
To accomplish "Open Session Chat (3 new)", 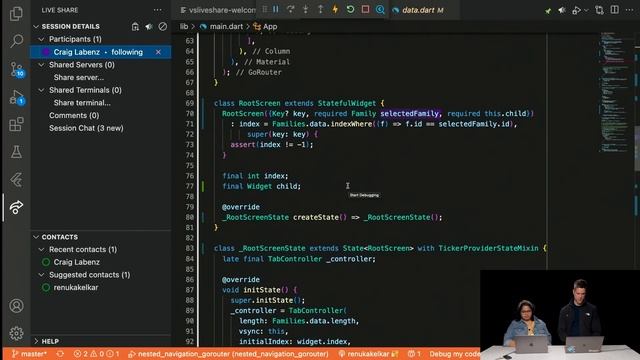I will [x=86, y=128].
